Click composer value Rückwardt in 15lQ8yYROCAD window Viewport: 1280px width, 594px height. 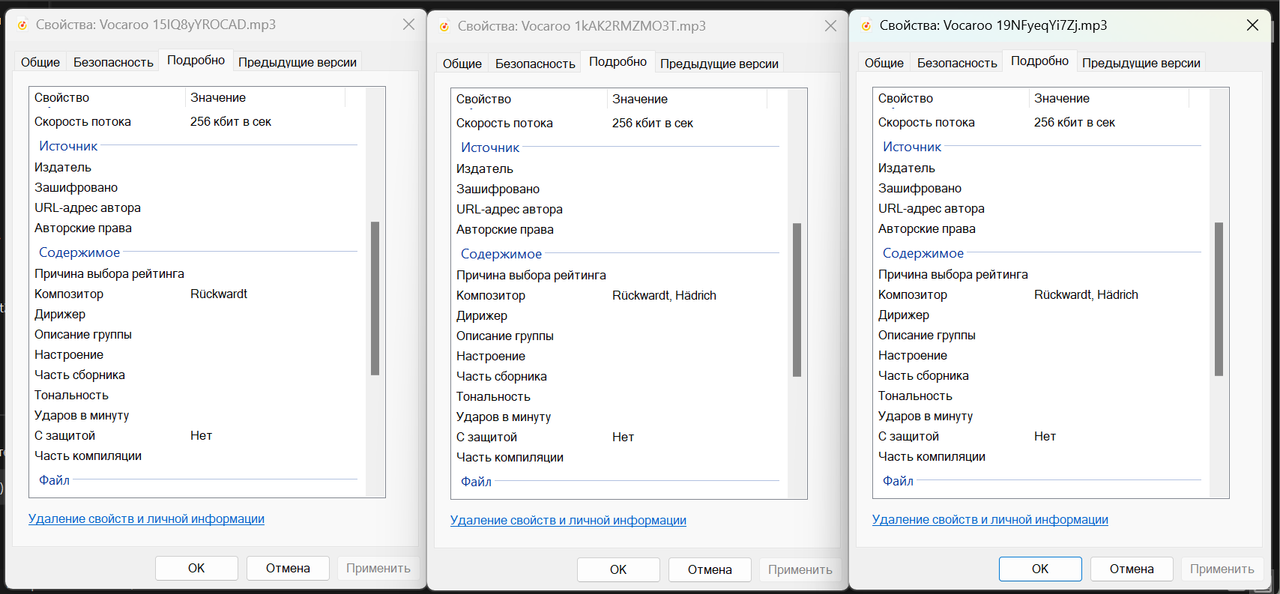[x=219, y=294]
